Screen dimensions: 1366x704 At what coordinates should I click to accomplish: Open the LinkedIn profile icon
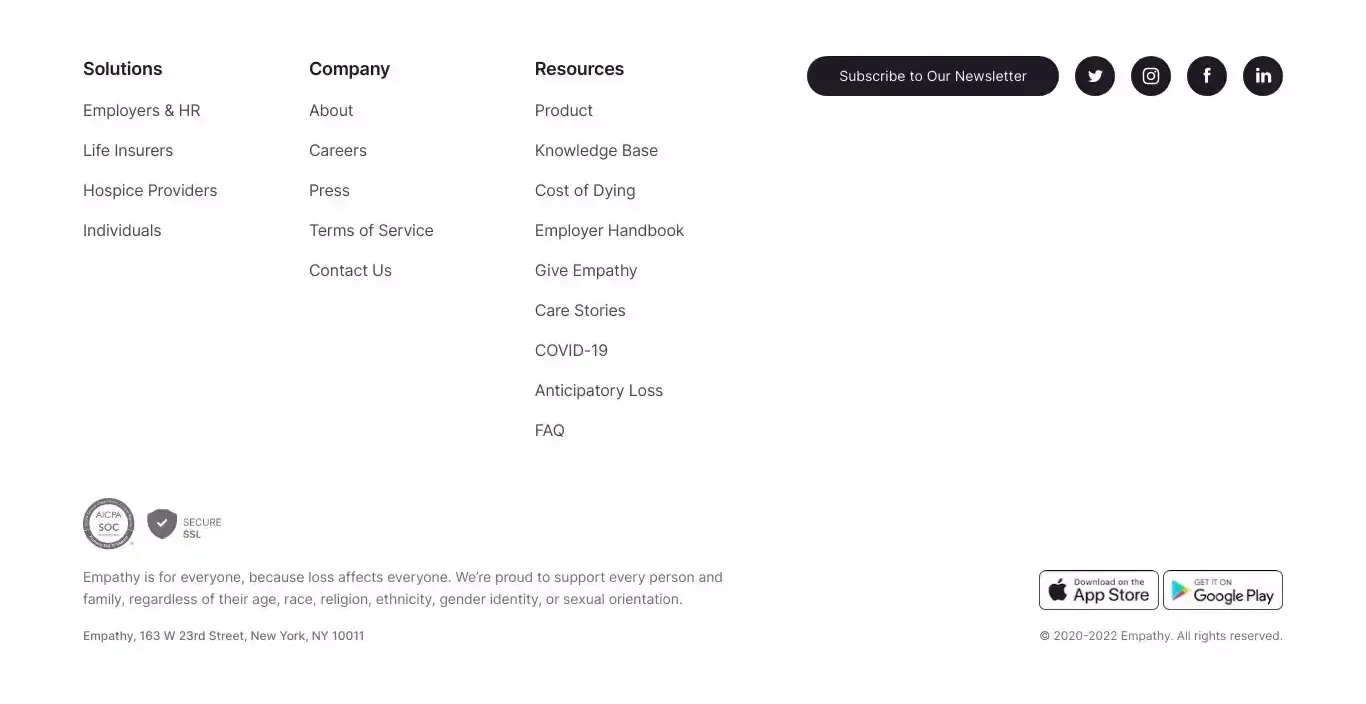pyautogui.click(x=1263, y=76)
